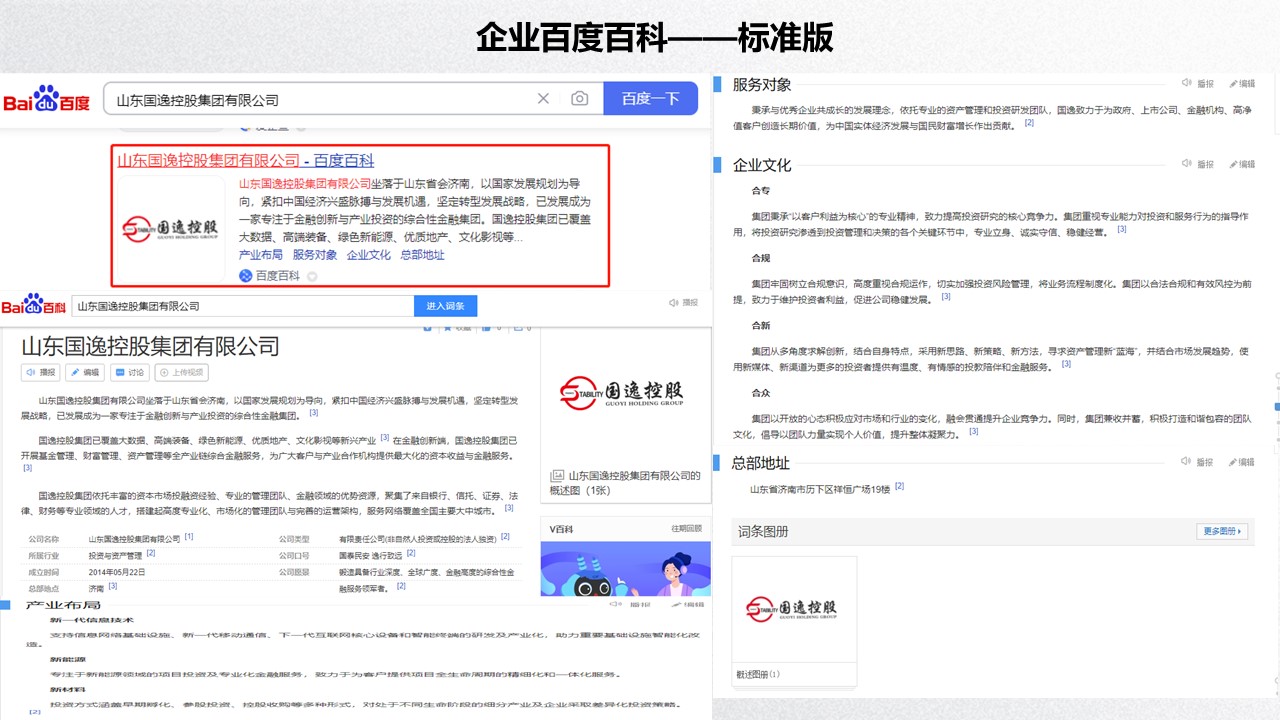Click the 合新 subheading
This screenshot has width=1280, height=720.
(761, 325)
